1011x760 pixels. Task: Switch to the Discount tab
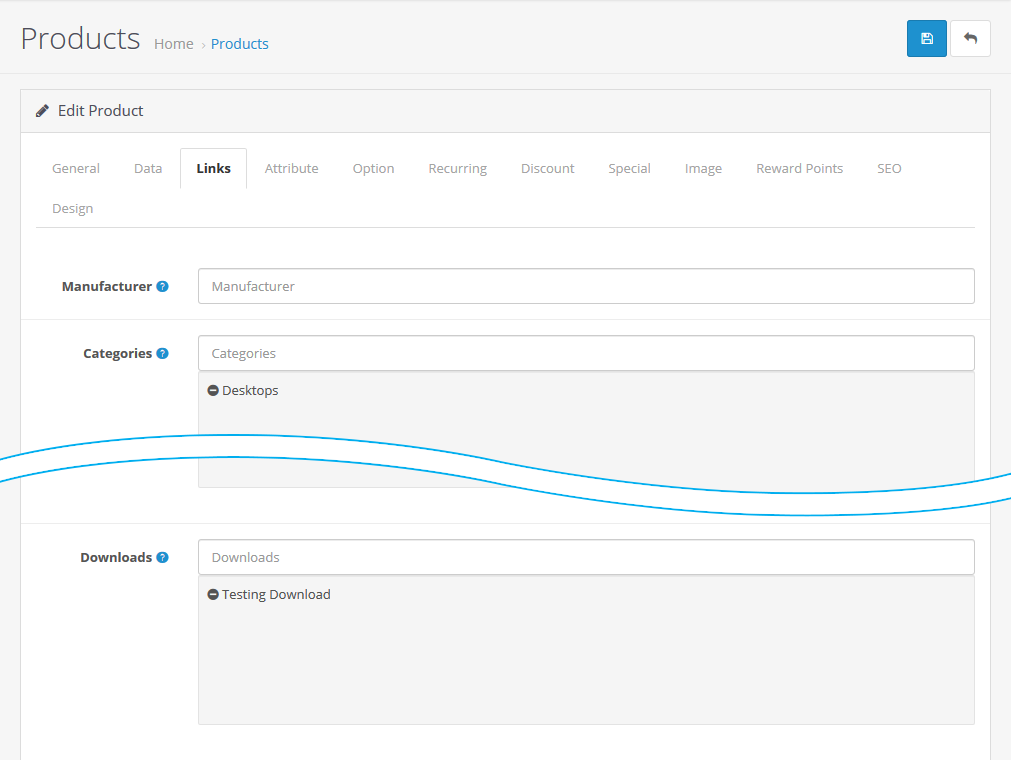[x=547, y=168]
